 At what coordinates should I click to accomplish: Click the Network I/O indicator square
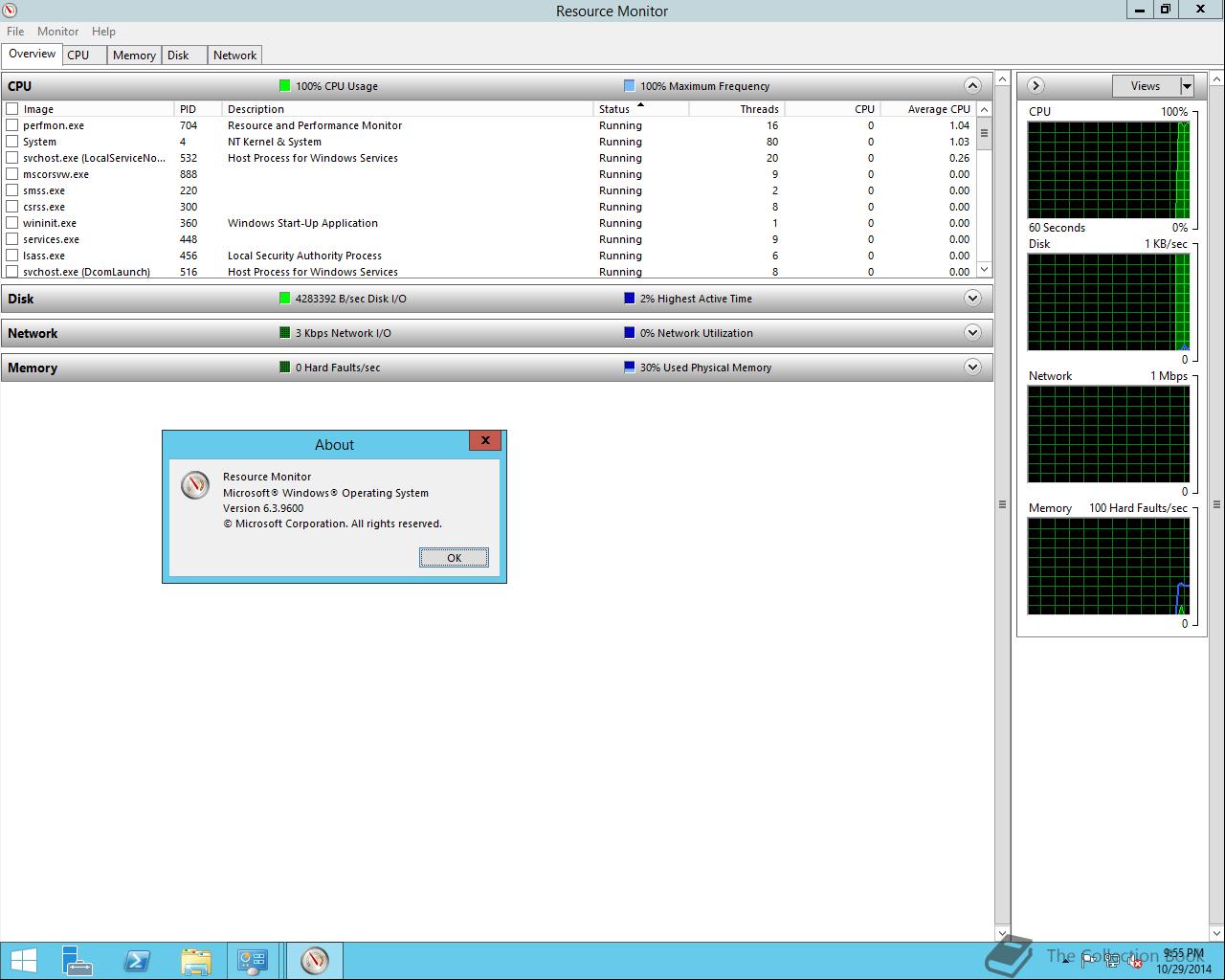click(x=284, y=332)
